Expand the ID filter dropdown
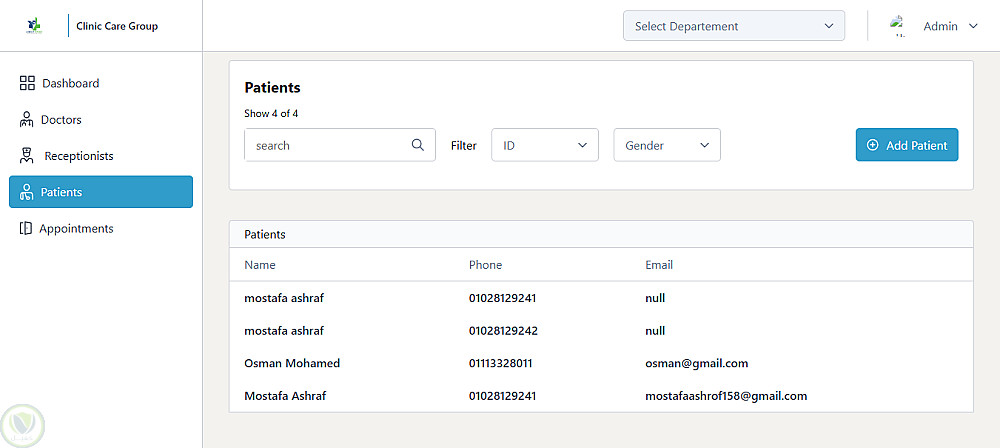1000x448 pixels. pos(545,145)
